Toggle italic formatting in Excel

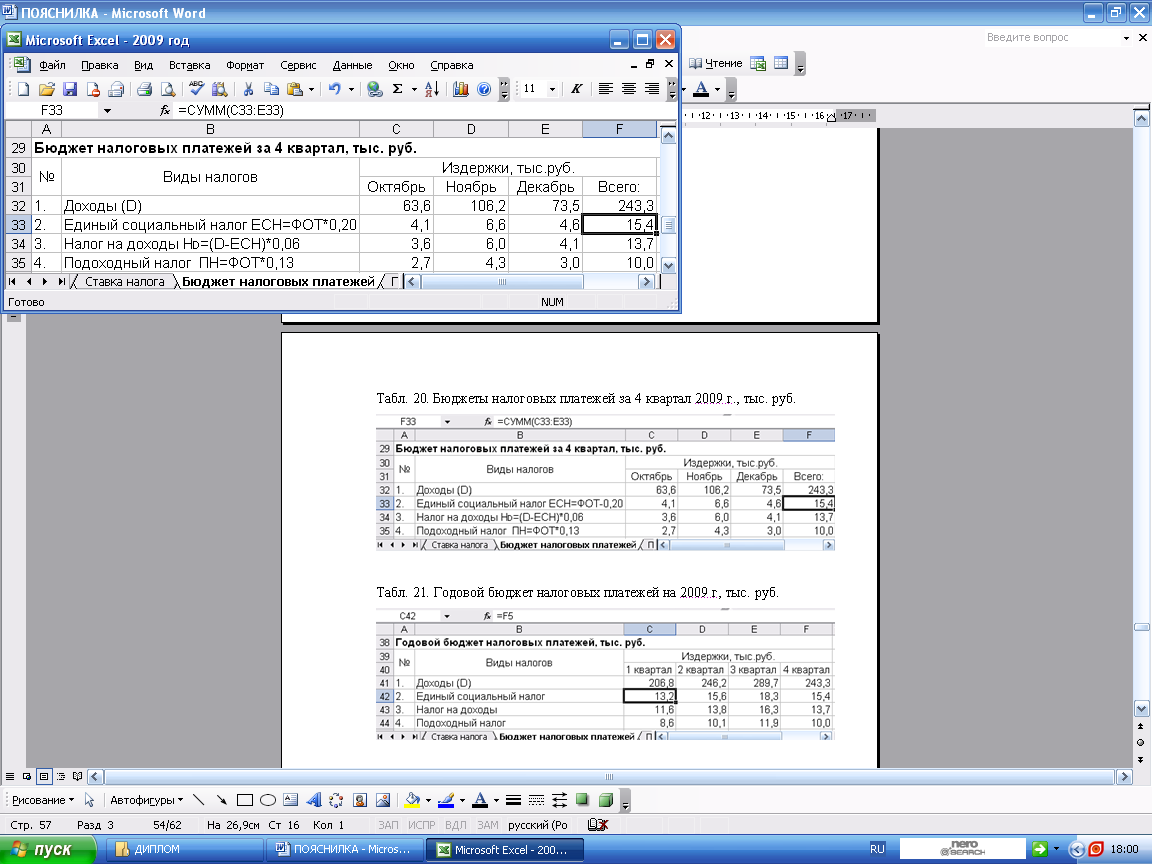coord(577,89)
